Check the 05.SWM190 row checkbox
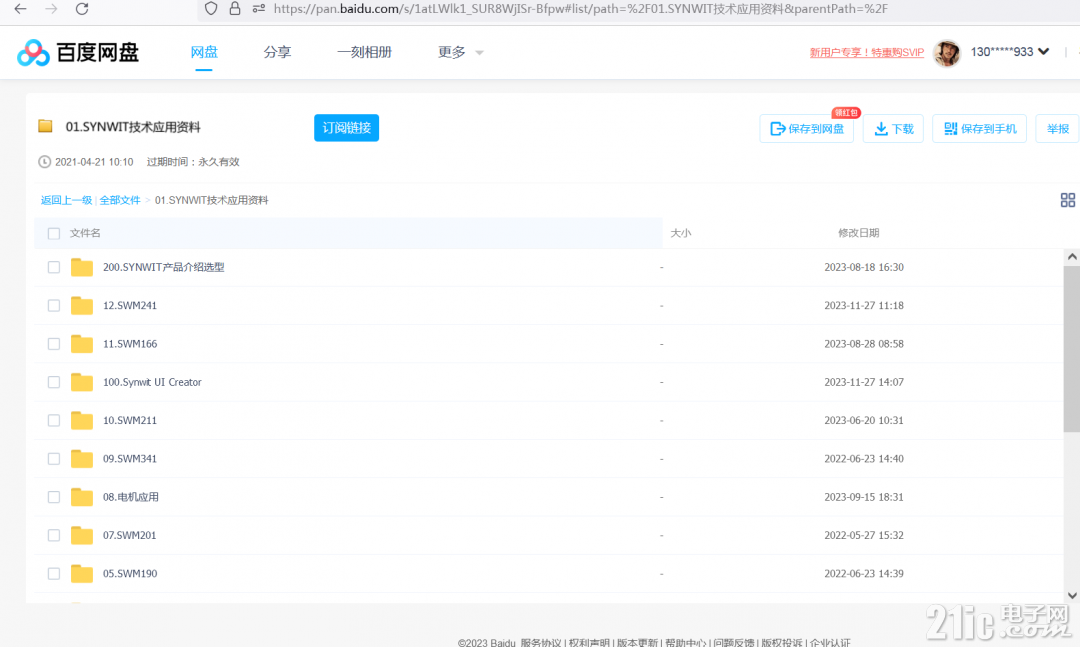1080x647 pixels. point(54,573)
